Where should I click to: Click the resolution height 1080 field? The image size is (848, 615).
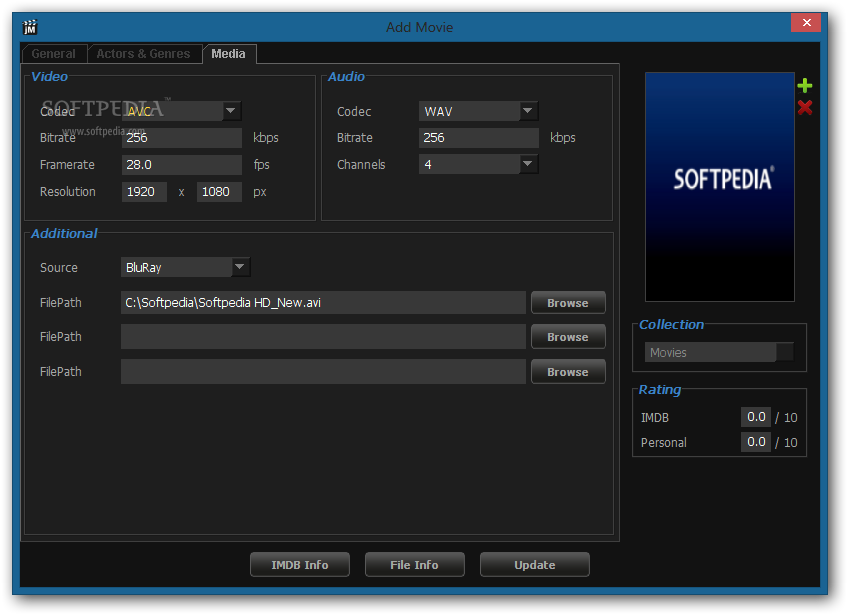pyautogui.click(x=219, y=191)
